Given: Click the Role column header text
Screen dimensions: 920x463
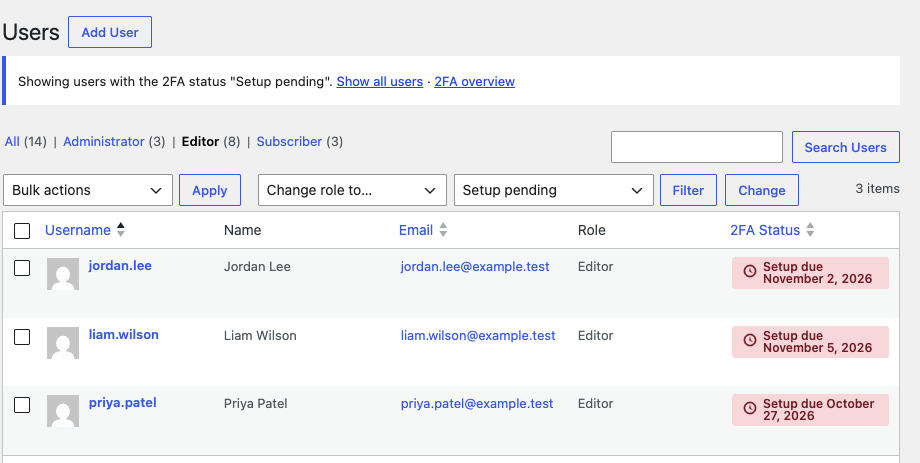Looking at the screenshot, I should [591, 230].
